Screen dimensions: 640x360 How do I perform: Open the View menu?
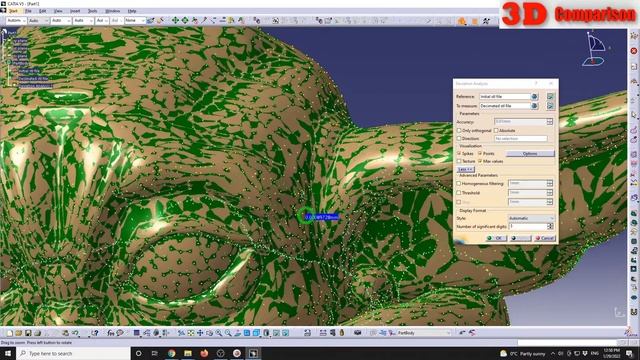point(58,11)
